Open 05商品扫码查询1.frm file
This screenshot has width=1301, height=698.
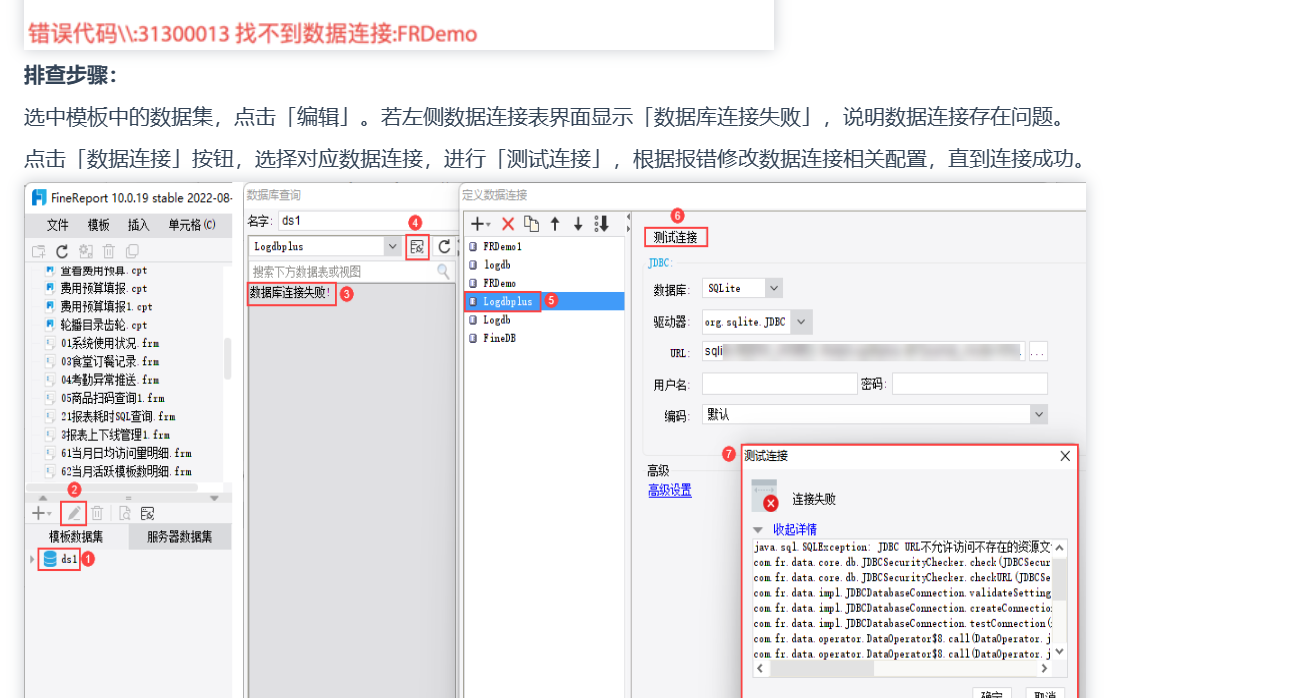[112, 398]
